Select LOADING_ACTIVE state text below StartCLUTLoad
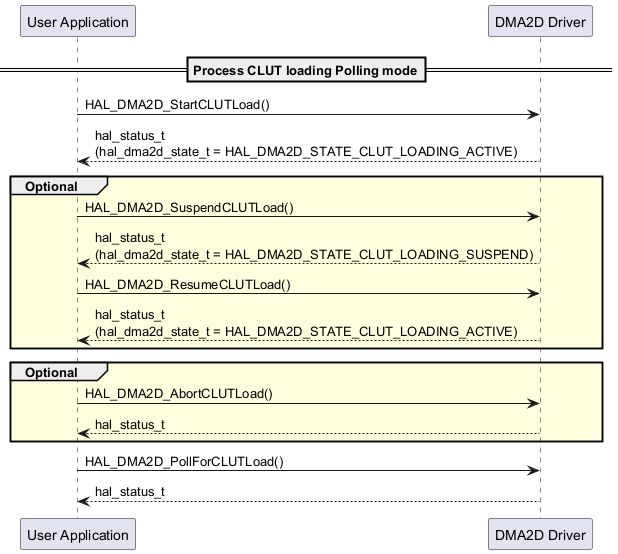This screenshot has height=554, width=618. [306, 151]
